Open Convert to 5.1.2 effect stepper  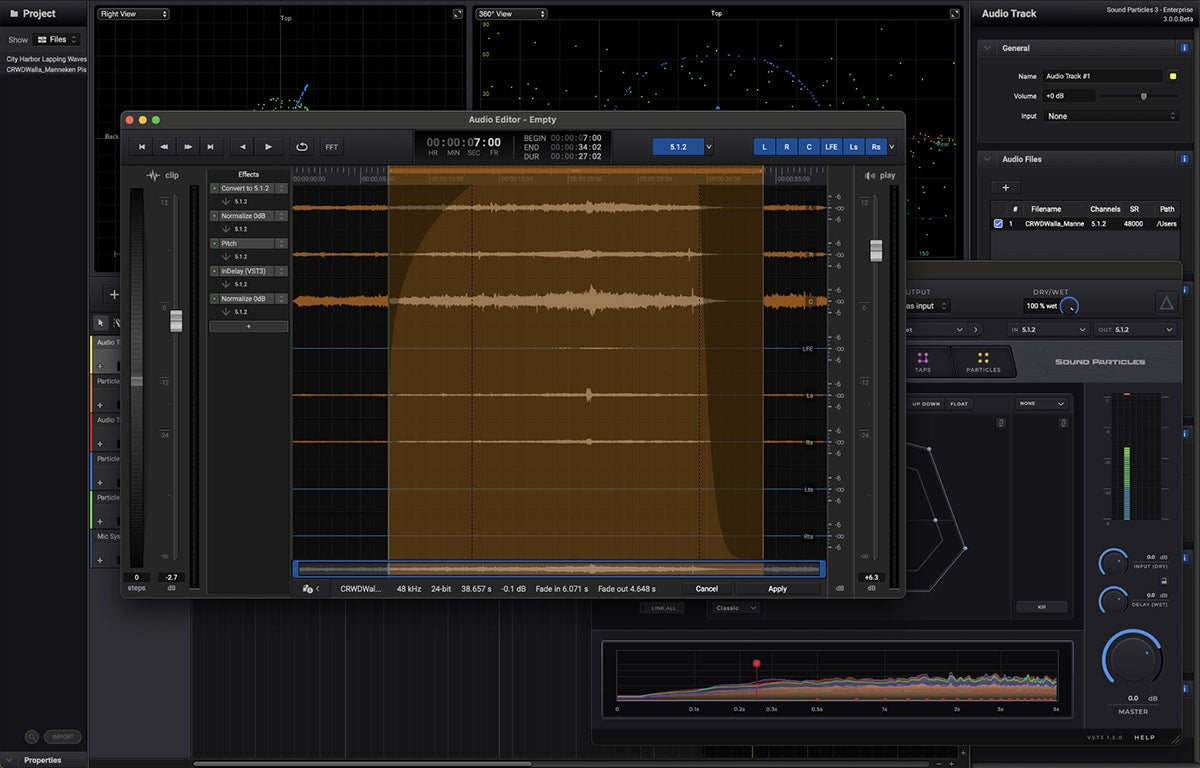point(282,188)
